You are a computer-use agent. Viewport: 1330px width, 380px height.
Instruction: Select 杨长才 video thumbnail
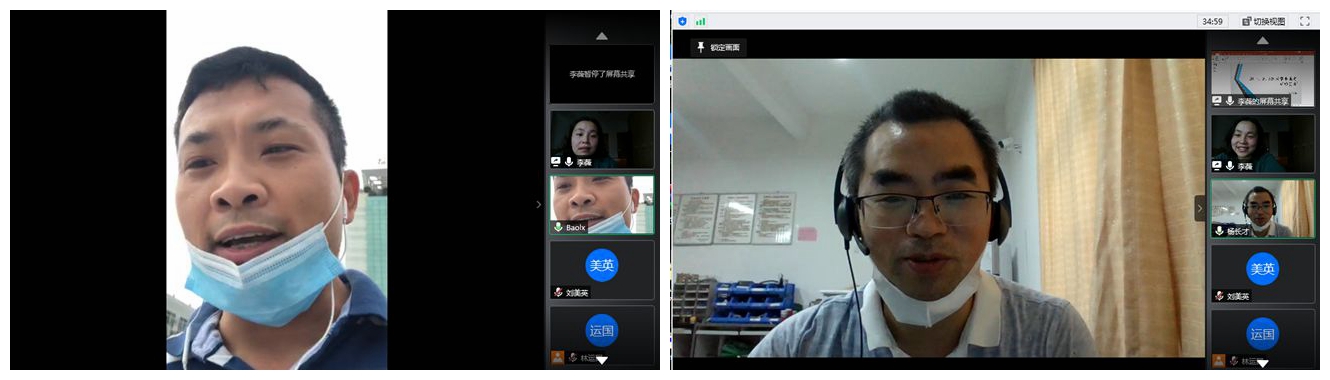pos(1263,208)
